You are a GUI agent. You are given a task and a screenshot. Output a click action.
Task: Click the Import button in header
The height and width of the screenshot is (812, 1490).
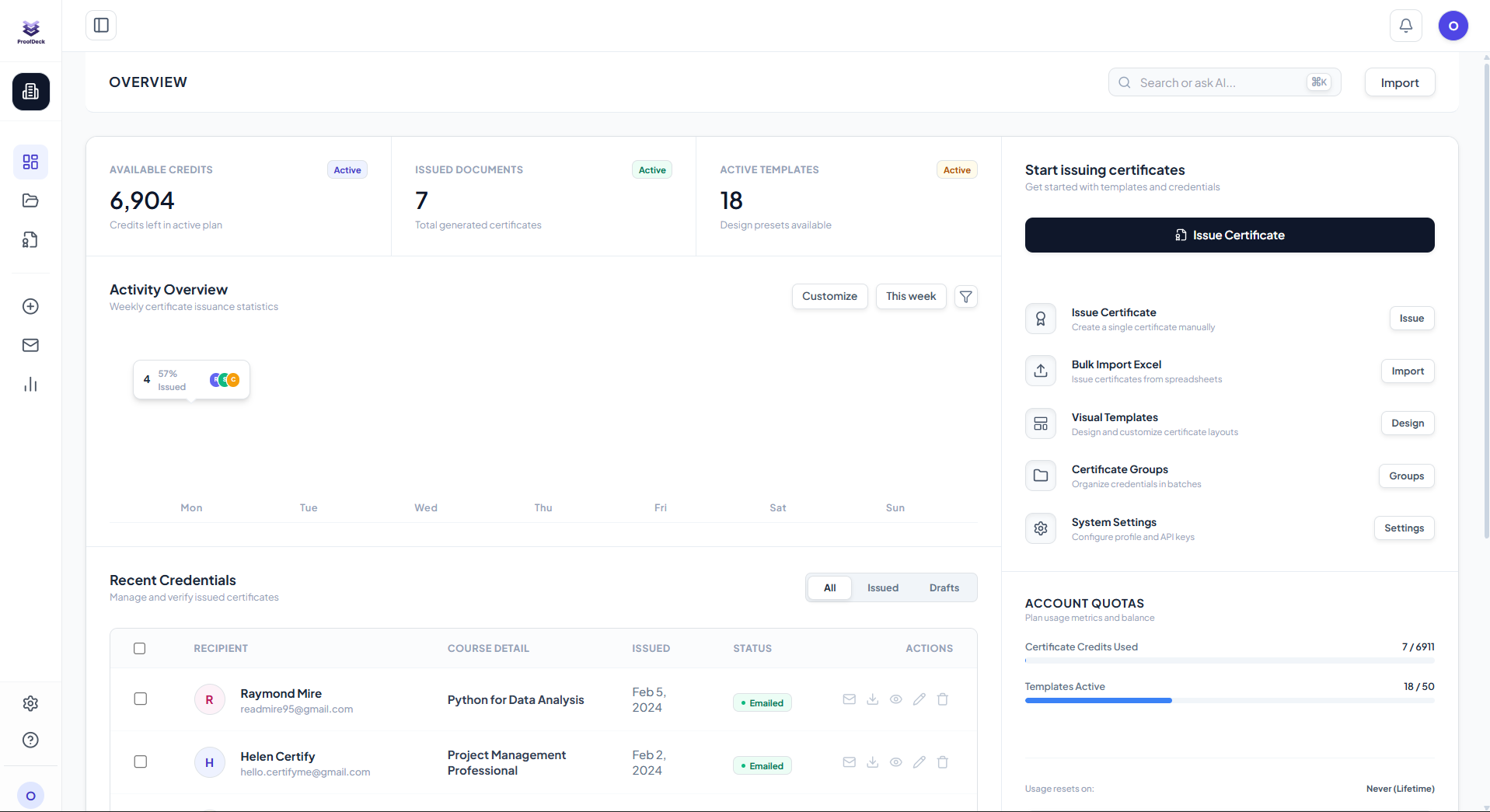click(1400, 82)
